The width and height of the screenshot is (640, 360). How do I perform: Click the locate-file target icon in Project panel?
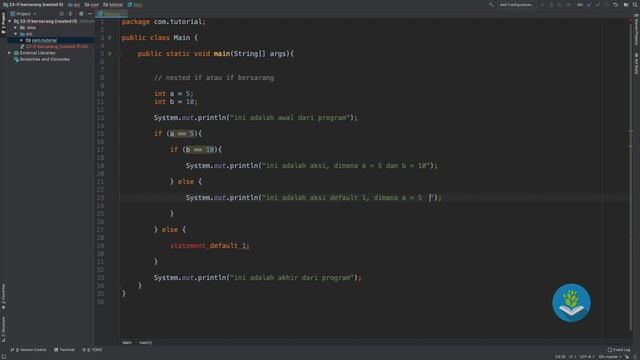point(62,13)
